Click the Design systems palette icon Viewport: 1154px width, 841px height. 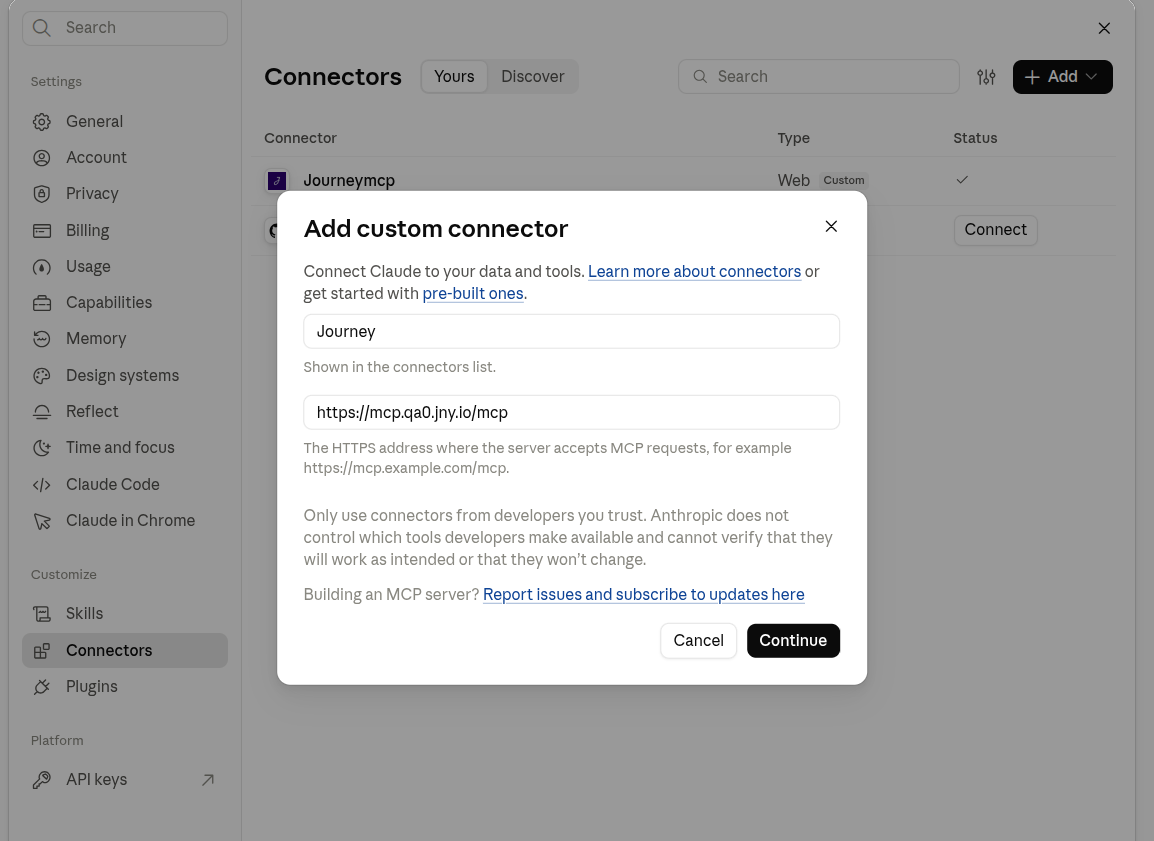click(x=42, y=375)
